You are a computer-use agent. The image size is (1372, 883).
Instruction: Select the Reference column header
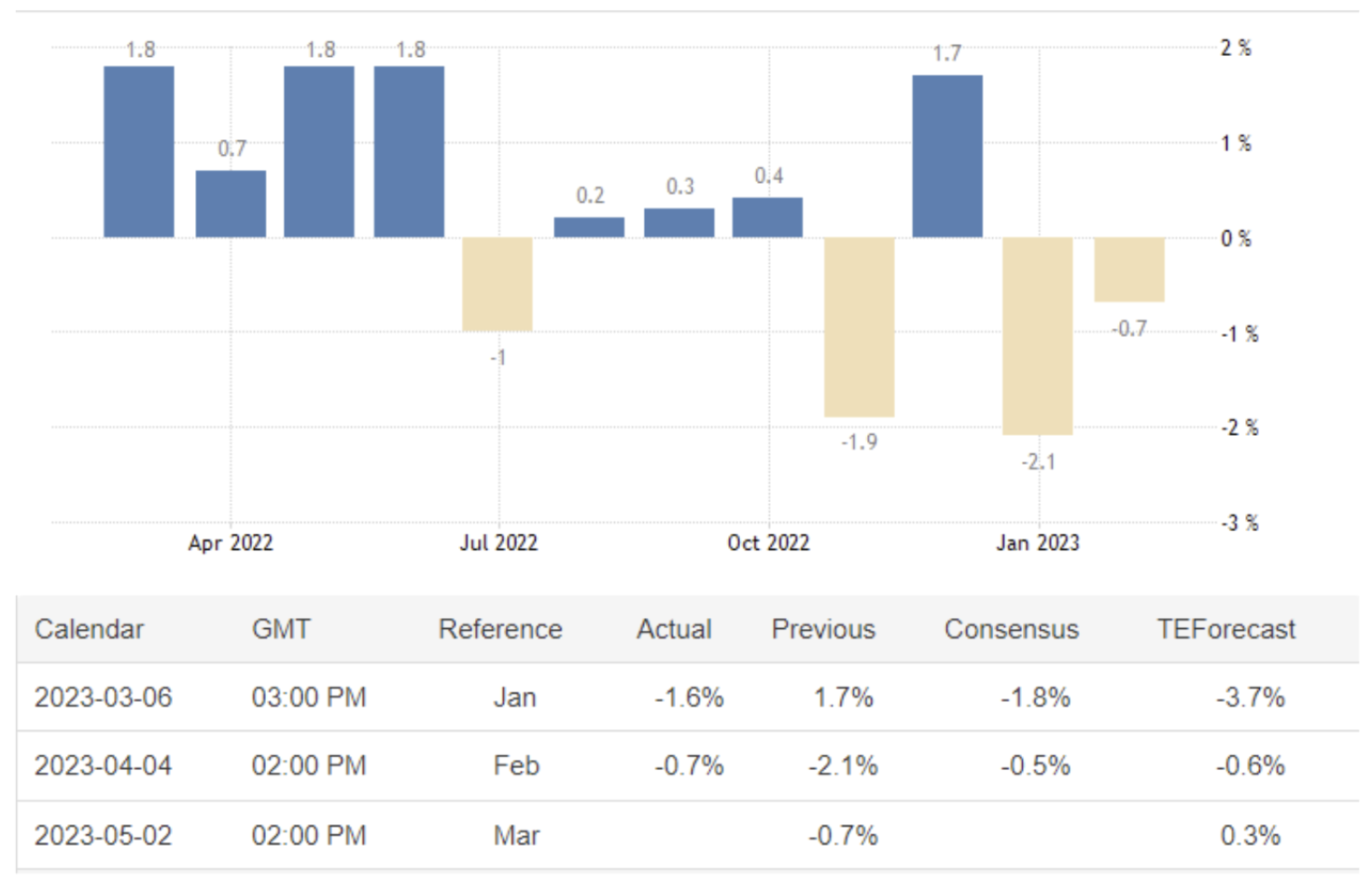pos(500,629)
